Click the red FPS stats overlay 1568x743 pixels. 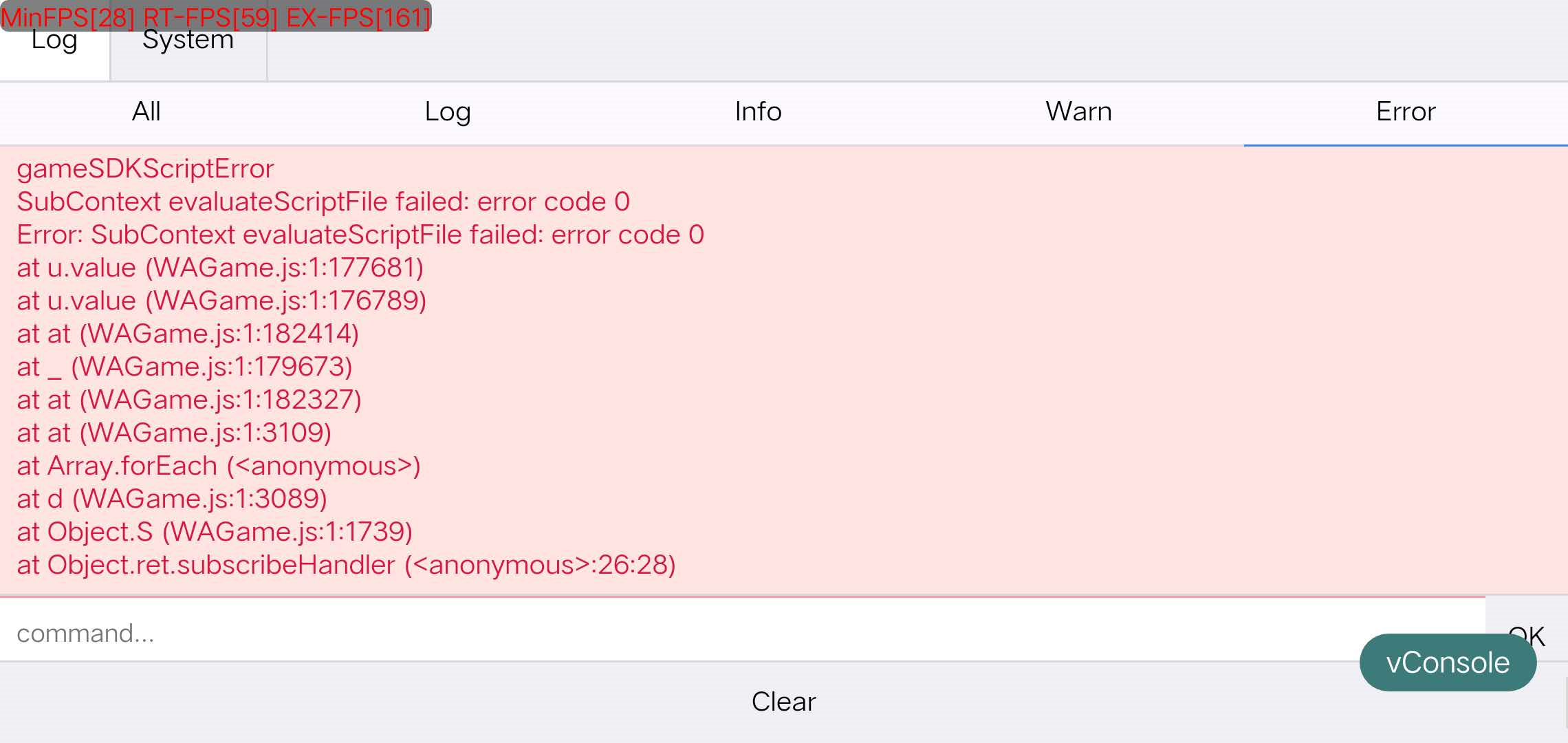216,17
